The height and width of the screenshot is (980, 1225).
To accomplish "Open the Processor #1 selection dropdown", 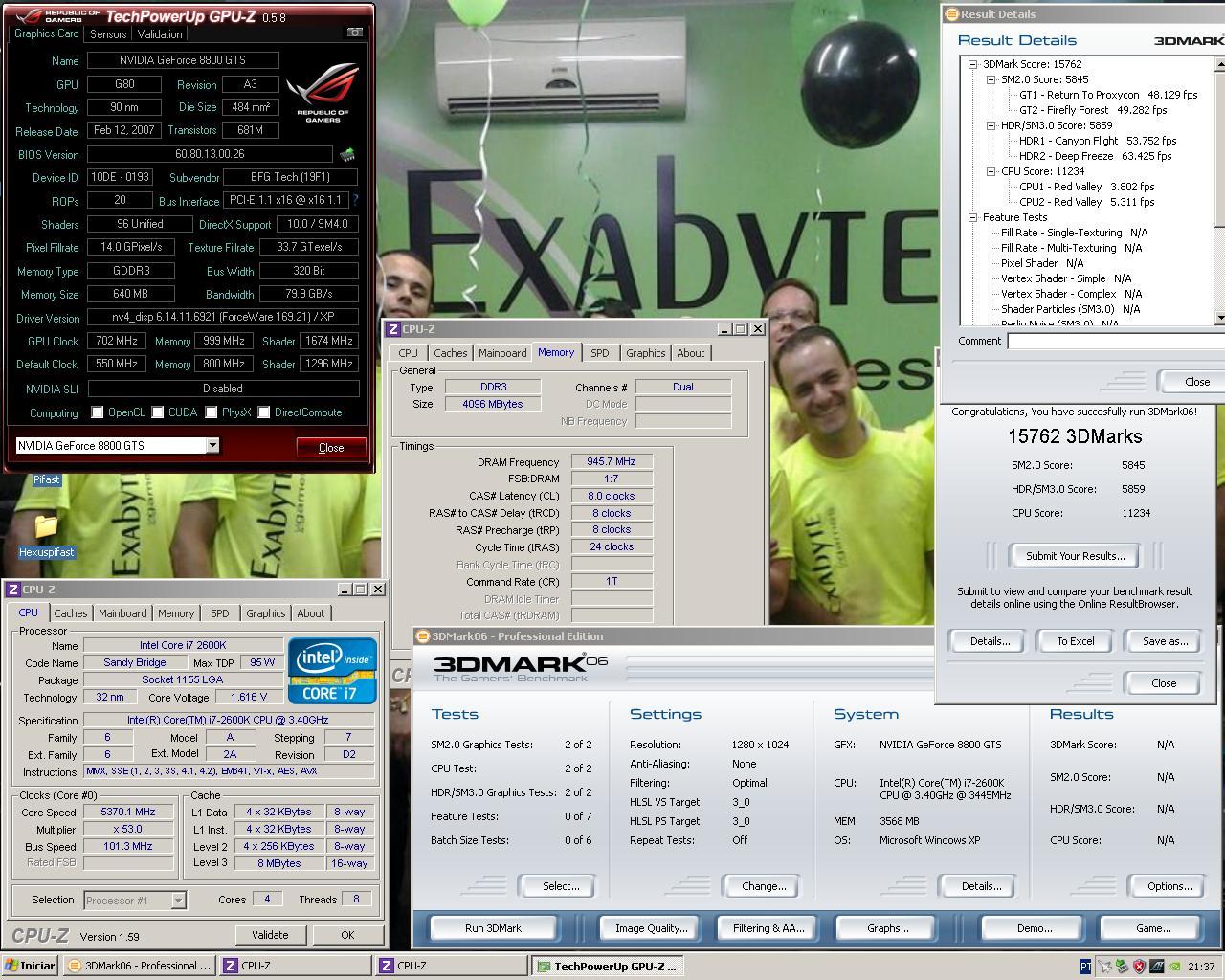I will click(x=178, y=900).
